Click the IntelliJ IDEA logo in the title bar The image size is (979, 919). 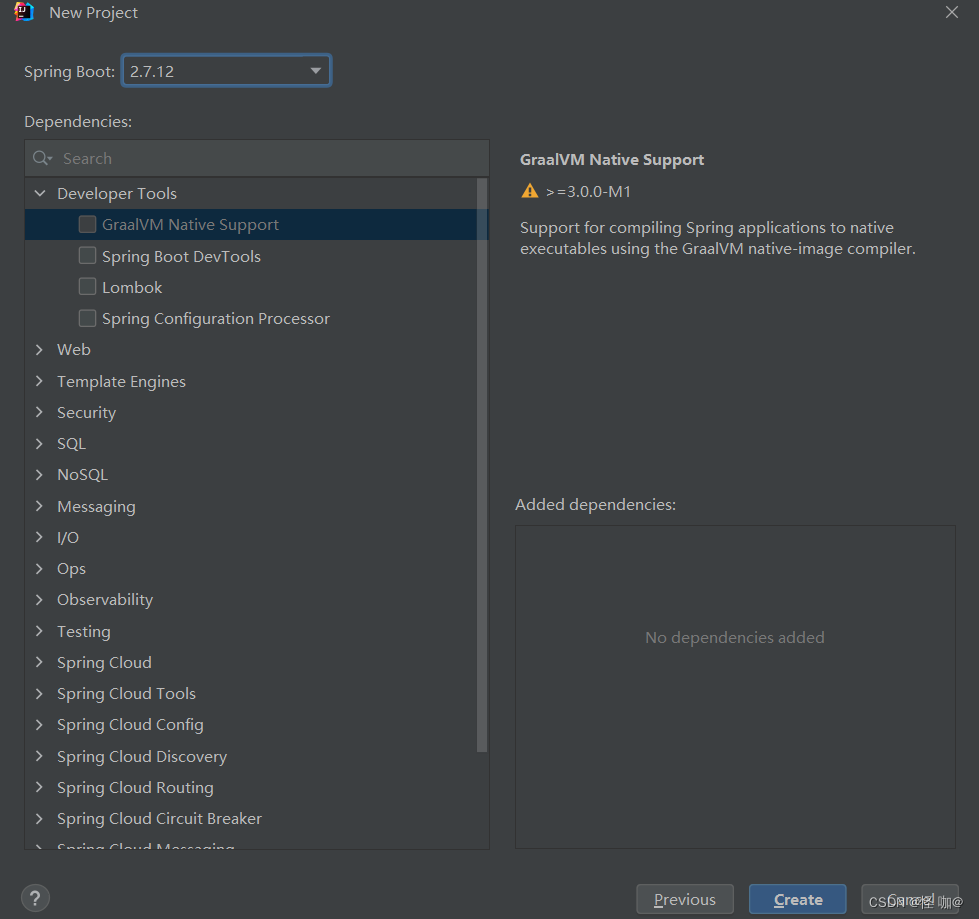pos(23,12)
